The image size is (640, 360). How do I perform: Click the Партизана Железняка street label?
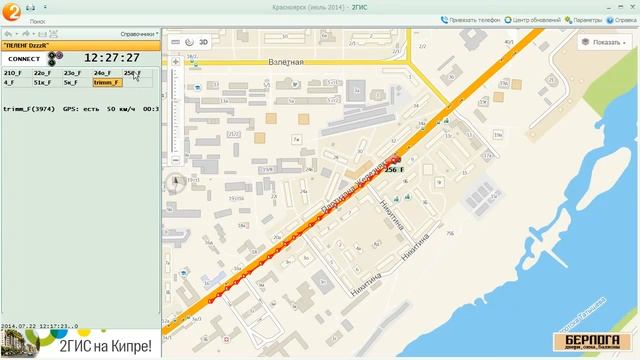point(354,186)
